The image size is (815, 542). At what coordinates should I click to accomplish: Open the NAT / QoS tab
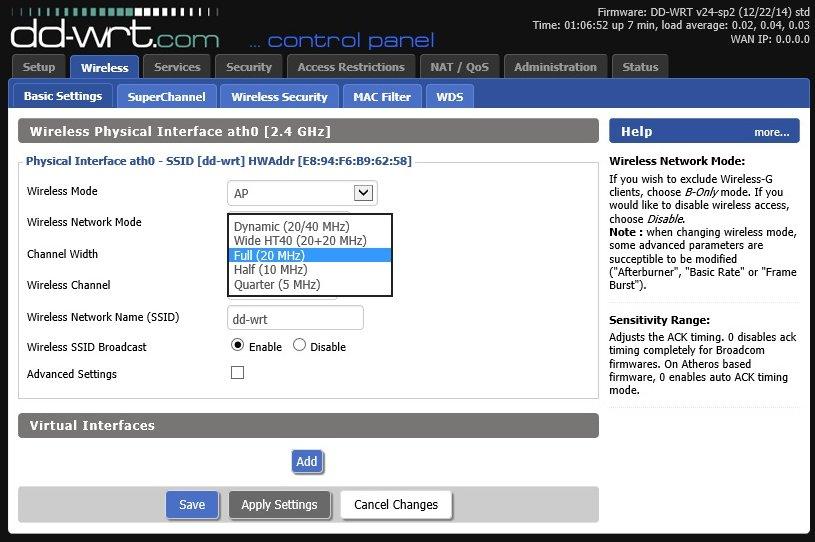pyautogui.click(x=459, y=67)
